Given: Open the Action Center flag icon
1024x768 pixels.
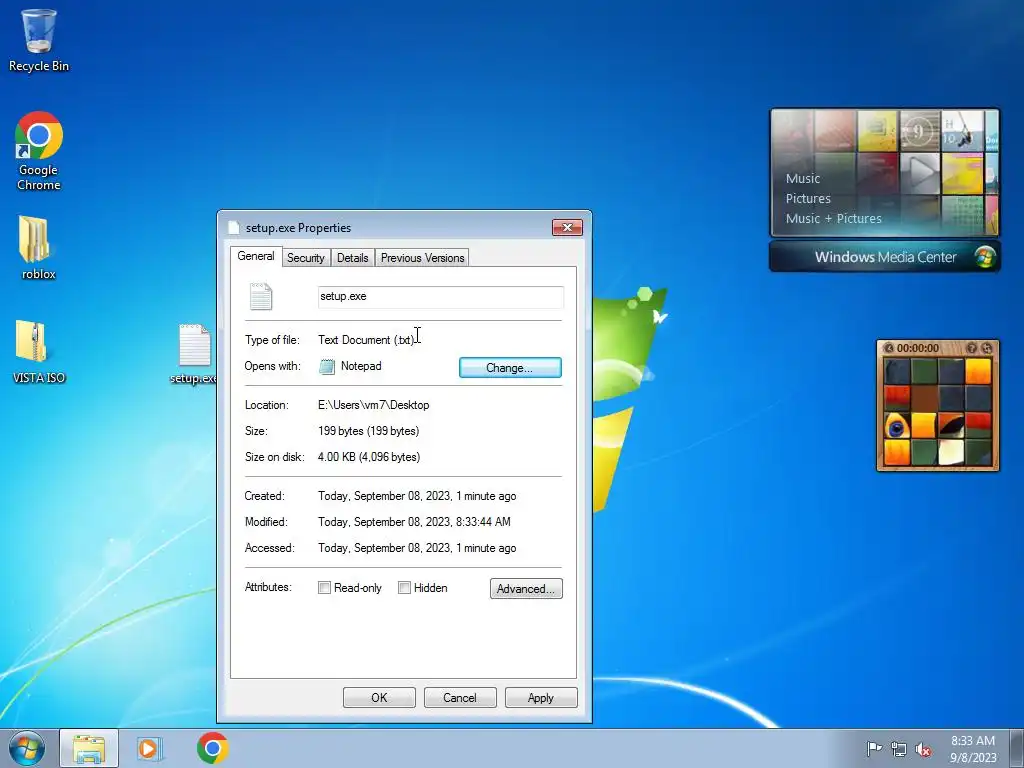Looking at the screenshot, I should (874, 748).
